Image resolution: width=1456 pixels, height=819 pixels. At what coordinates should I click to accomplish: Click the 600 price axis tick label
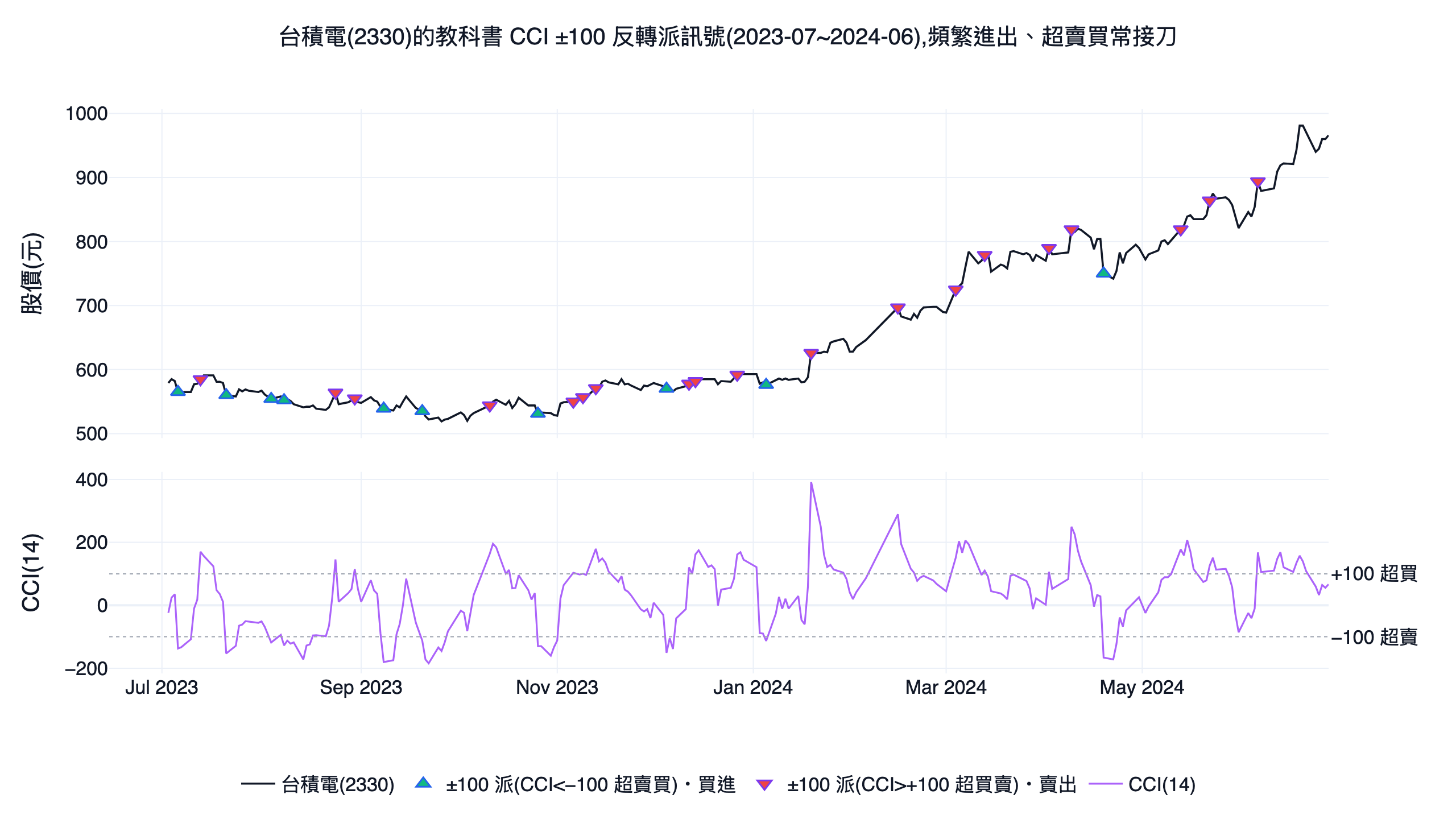coord(92,370)
